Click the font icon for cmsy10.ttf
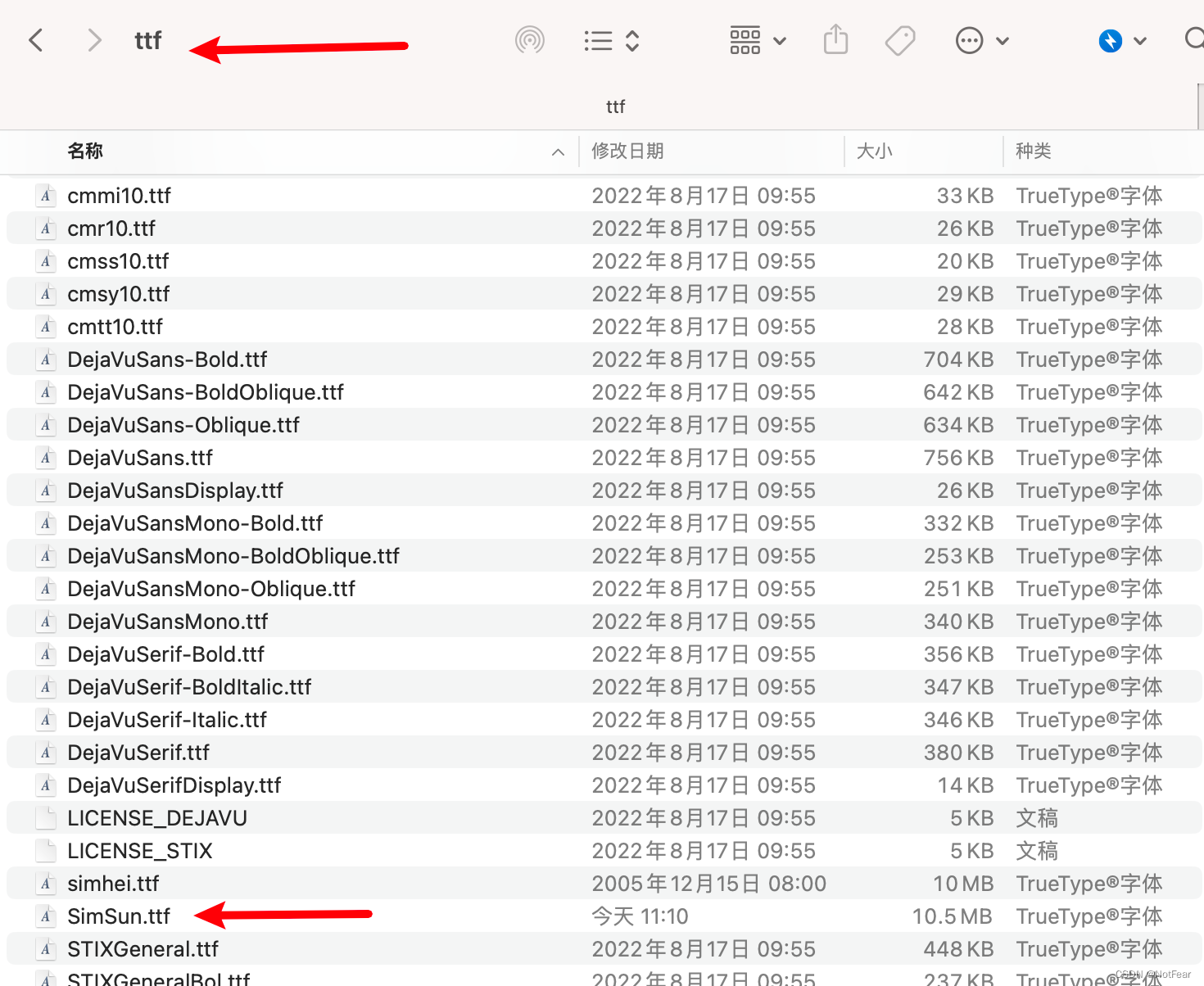Screen dimensions: 1204x986 coord(46,294)
